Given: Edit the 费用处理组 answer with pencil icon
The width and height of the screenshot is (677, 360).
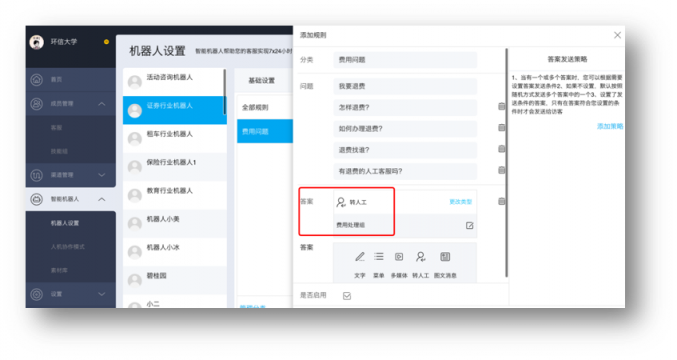Looking at the screenshot, I should click(469, 225).
